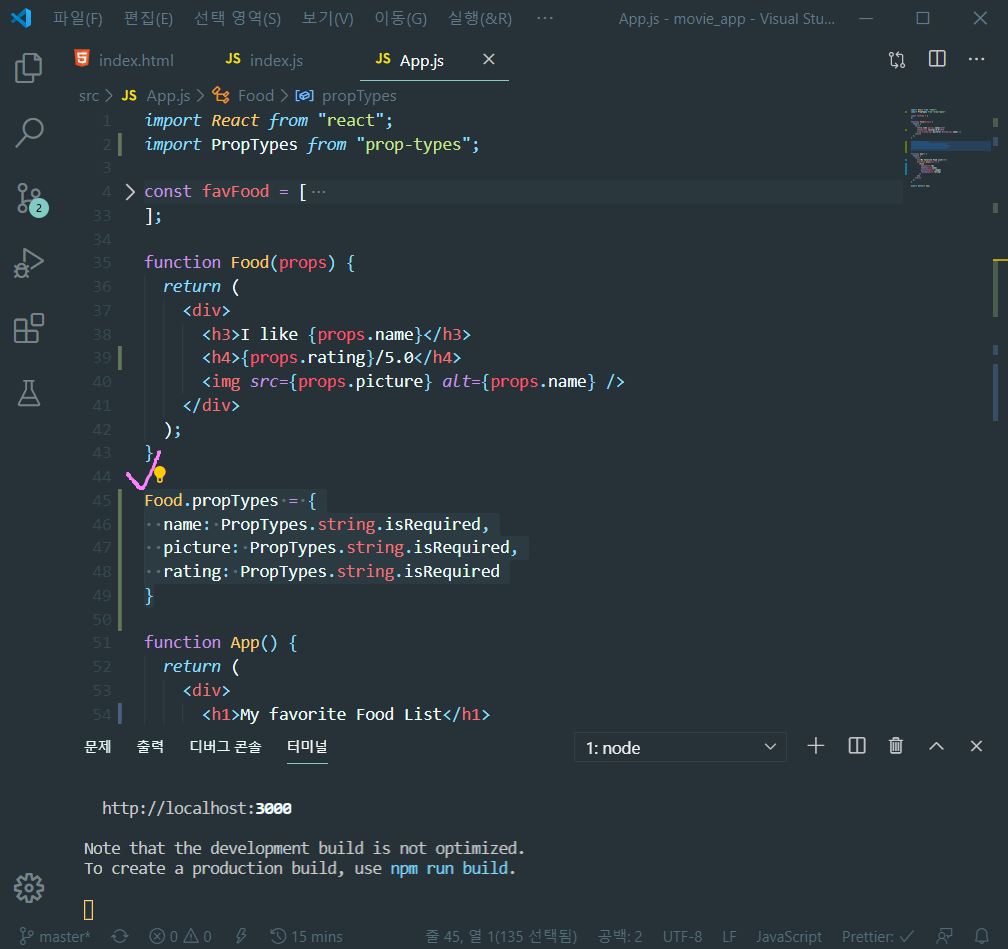This screenshot has width=1008, height=949.
Task: Open the Explorer view in activity bar
Action: [28, 68]
